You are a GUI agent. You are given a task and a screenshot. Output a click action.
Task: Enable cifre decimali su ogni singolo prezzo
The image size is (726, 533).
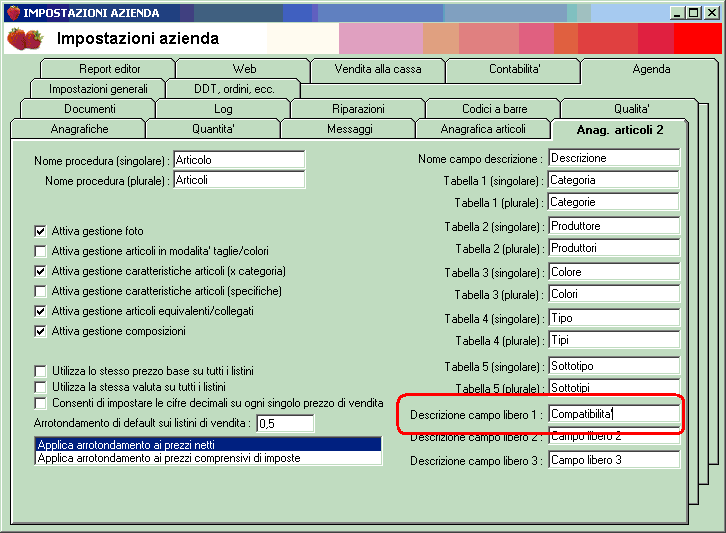click(40, 403)
